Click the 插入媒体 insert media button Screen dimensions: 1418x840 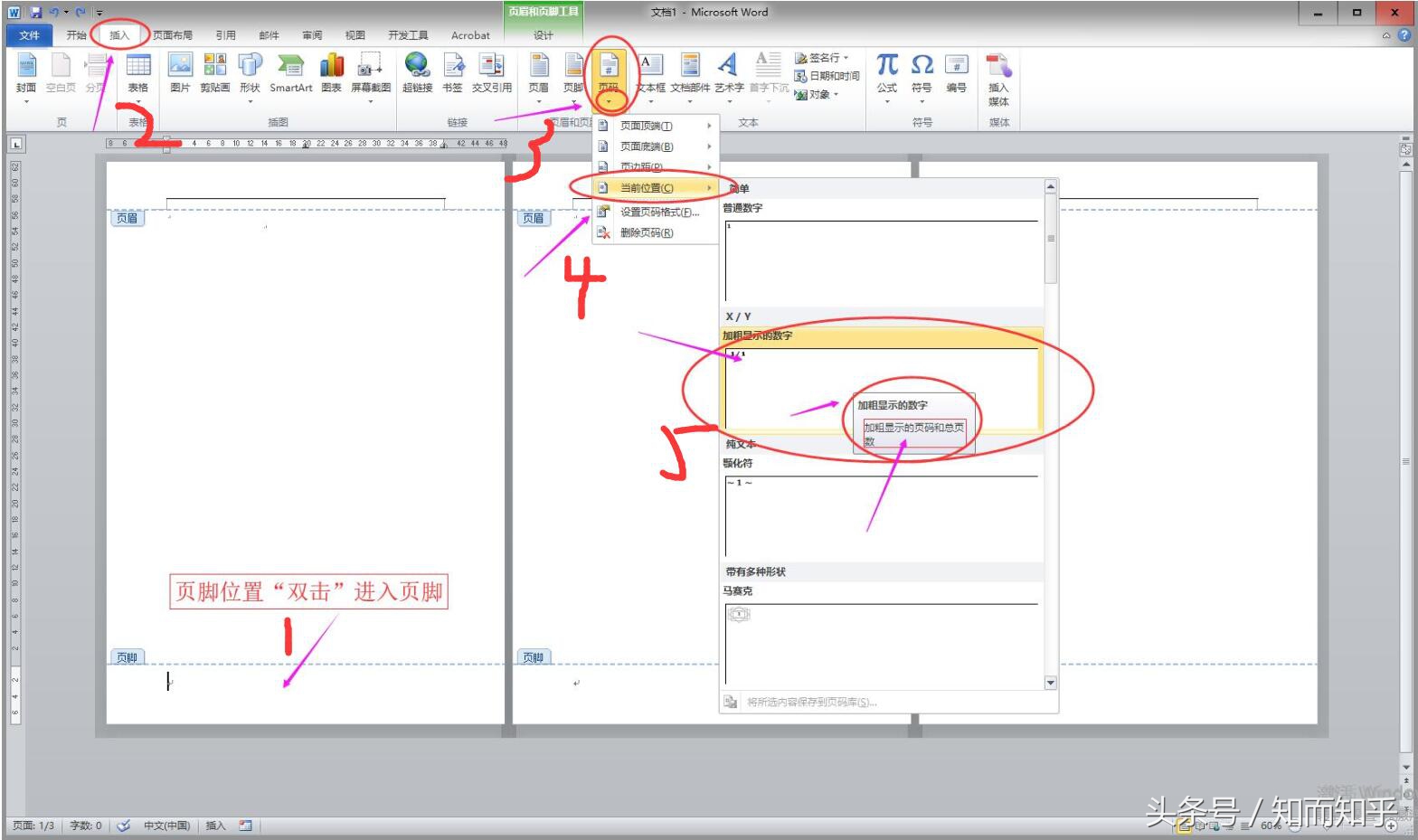coord(998,80)
